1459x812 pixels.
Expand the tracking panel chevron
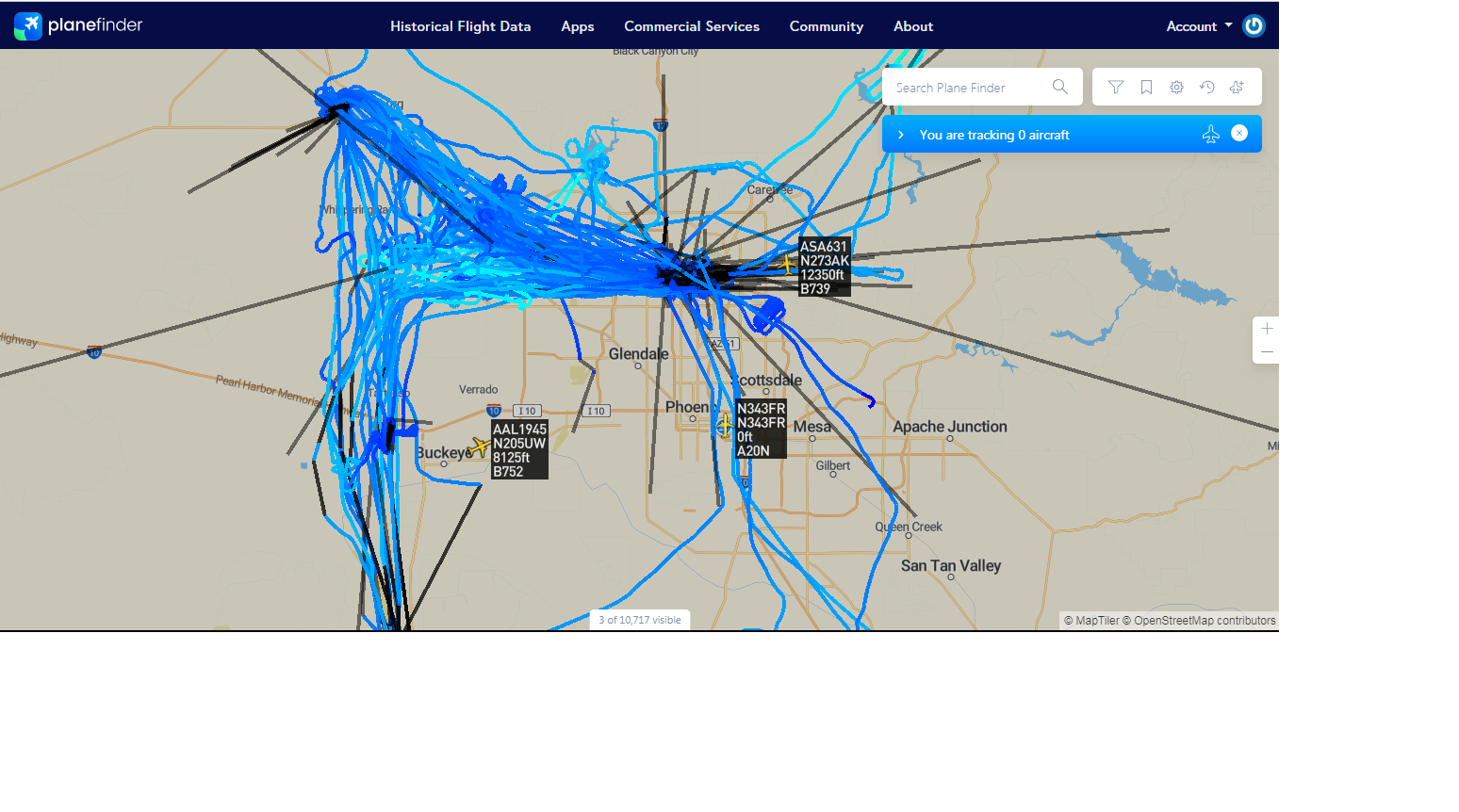[x=901, y=135]
